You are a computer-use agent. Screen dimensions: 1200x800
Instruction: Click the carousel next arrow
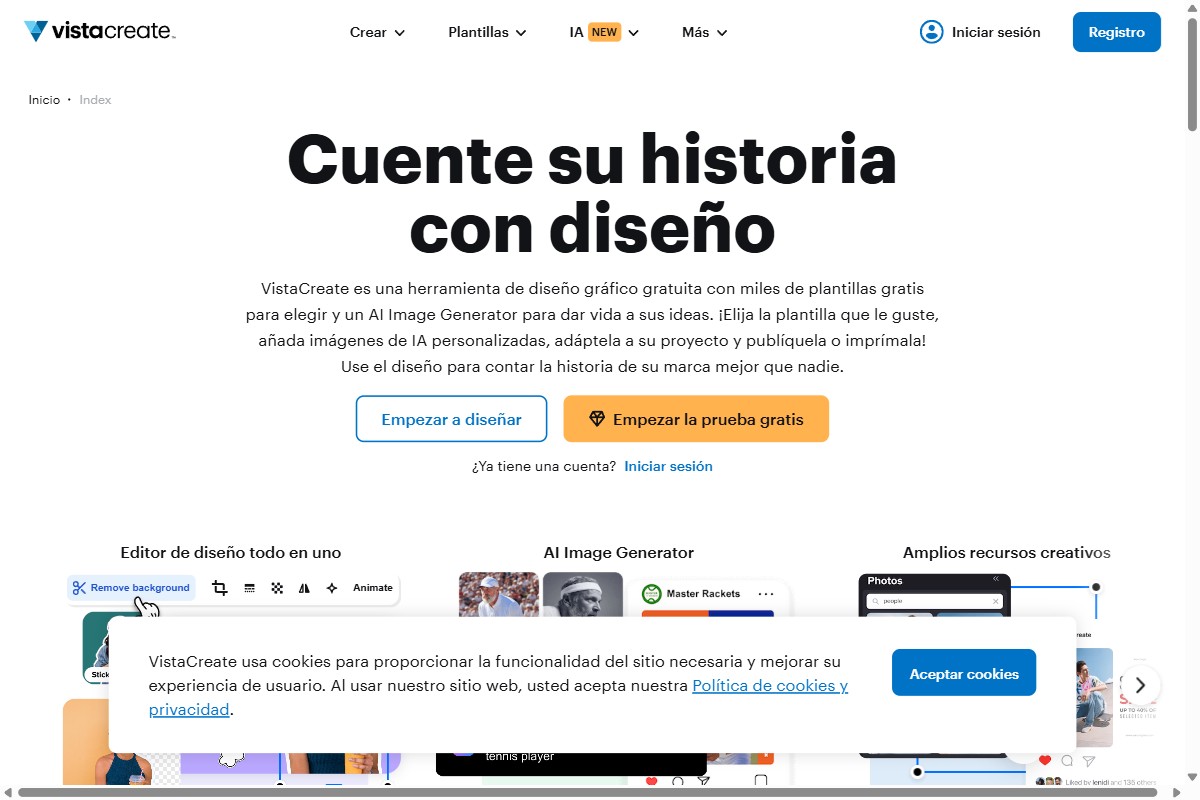click(1141, 686)
